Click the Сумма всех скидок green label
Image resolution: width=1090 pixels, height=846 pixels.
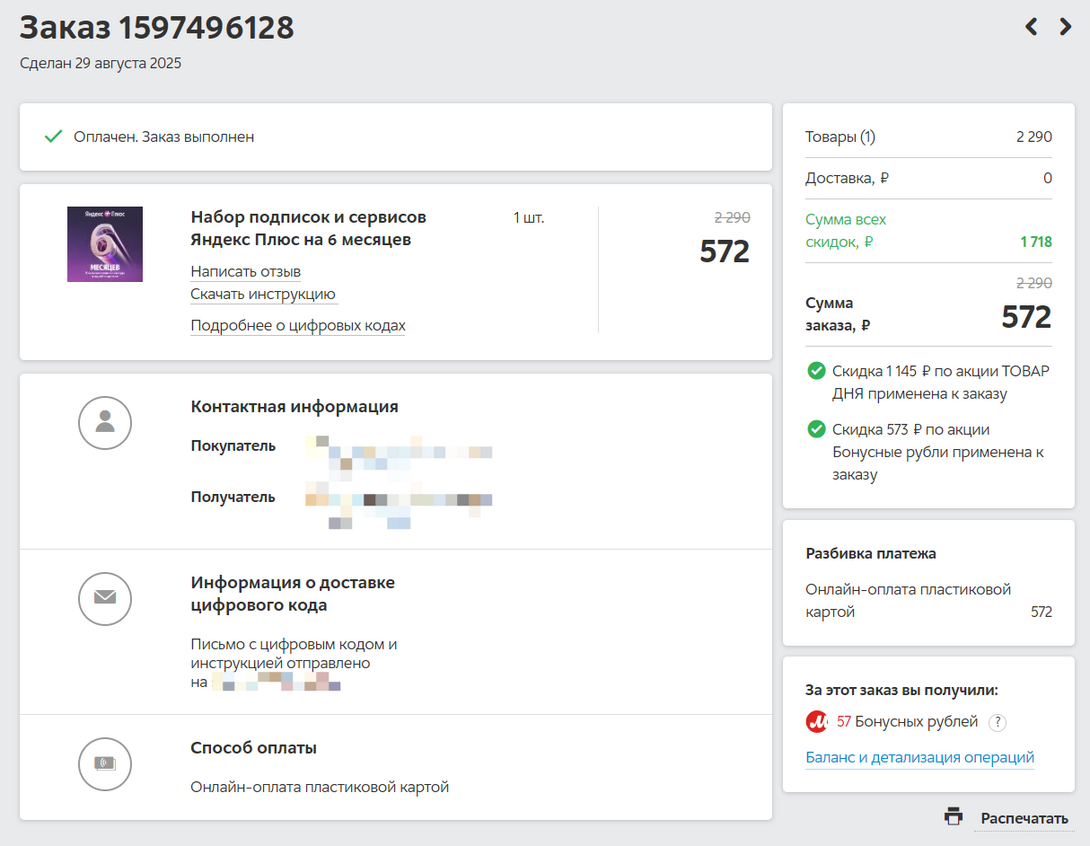846,230
